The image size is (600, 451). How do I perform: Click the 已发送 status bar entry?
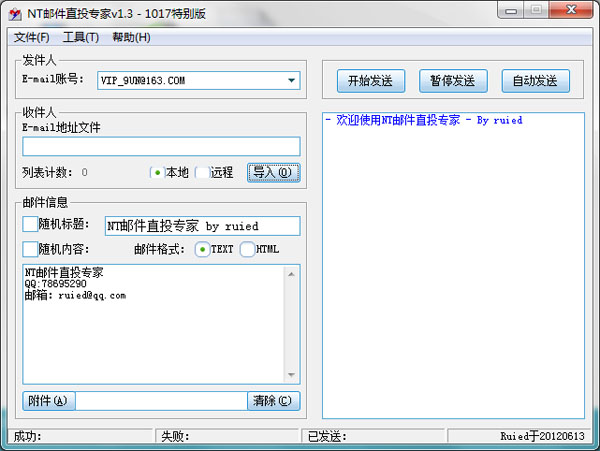374,436
